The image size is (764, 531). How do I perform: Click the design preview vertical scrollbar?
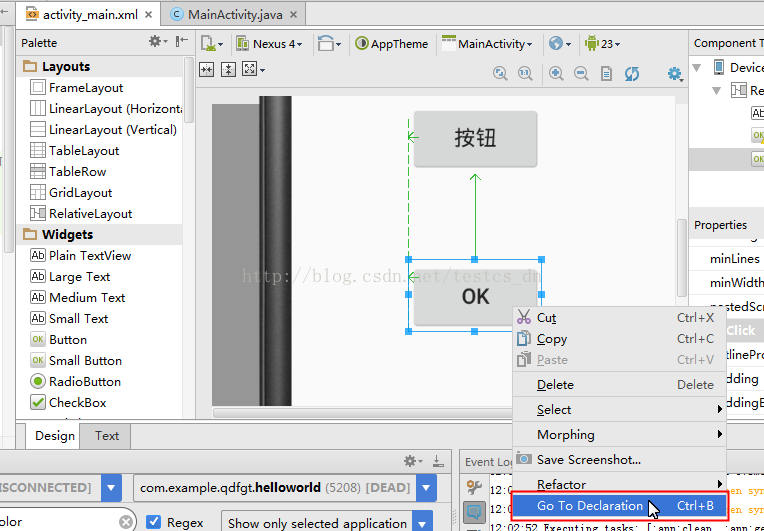(681, 258)
